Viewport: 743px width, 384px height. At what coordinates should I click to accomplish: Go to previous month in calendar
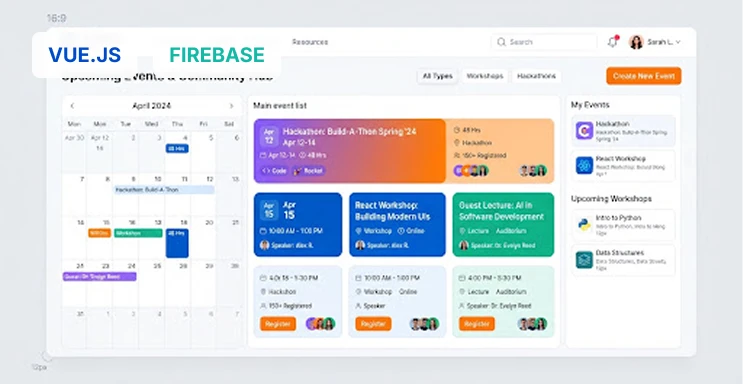pos(72,106)
